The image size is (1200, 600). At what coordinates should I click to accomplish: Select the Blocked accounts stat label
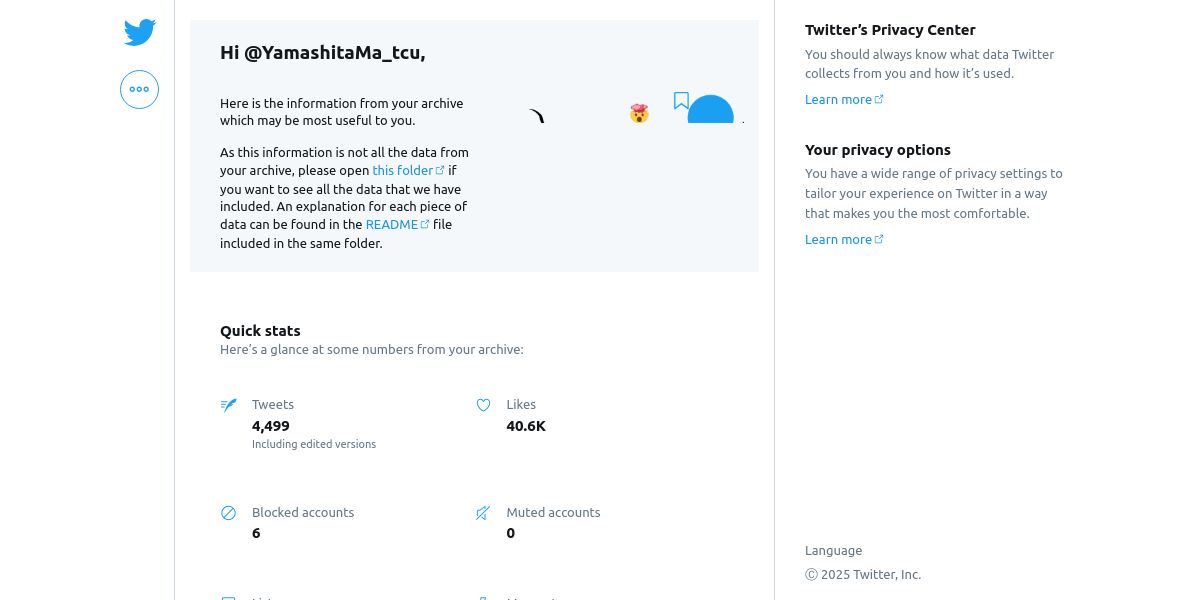(303, 512)
